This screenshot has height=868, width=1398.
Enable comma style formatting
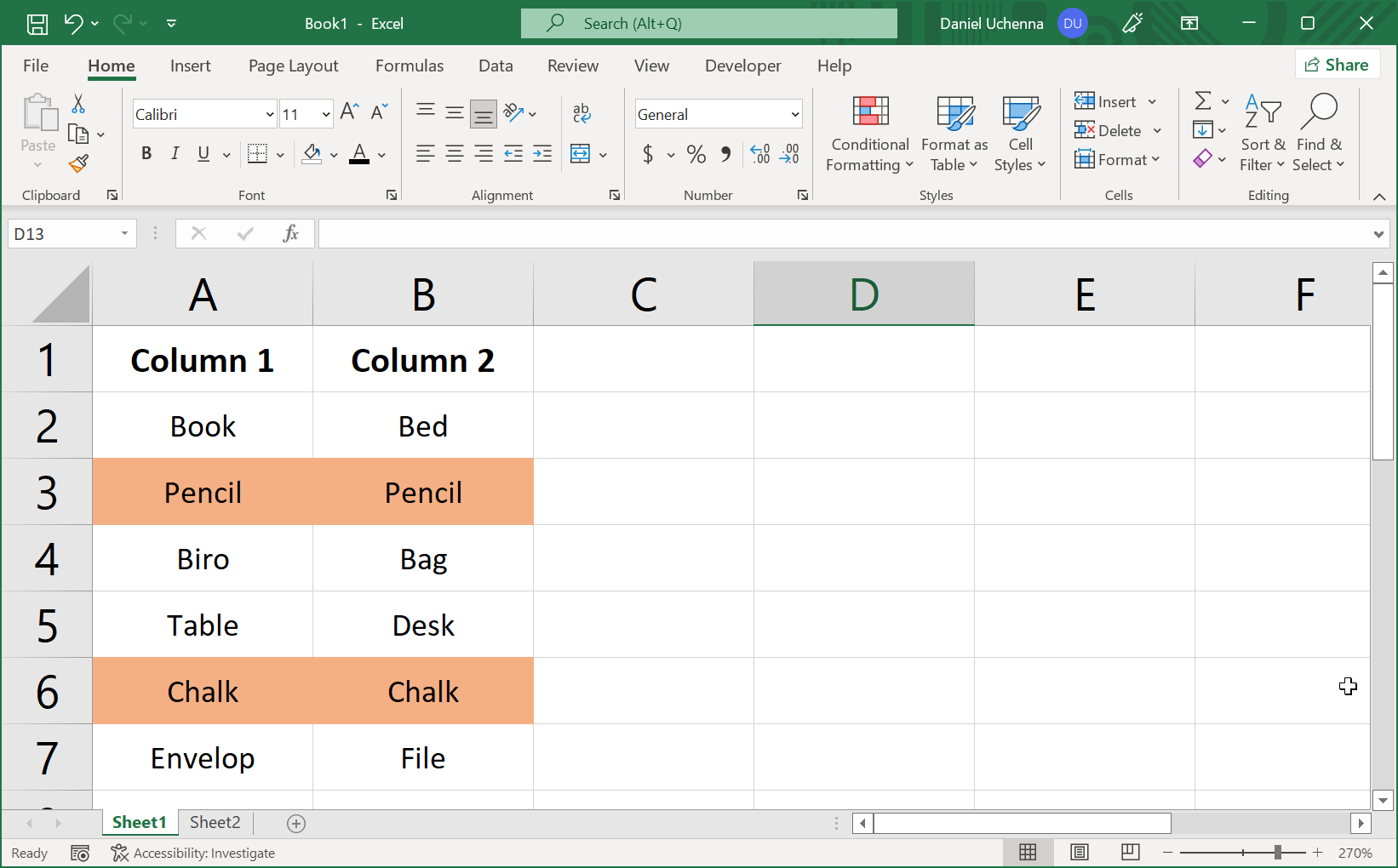725,154
